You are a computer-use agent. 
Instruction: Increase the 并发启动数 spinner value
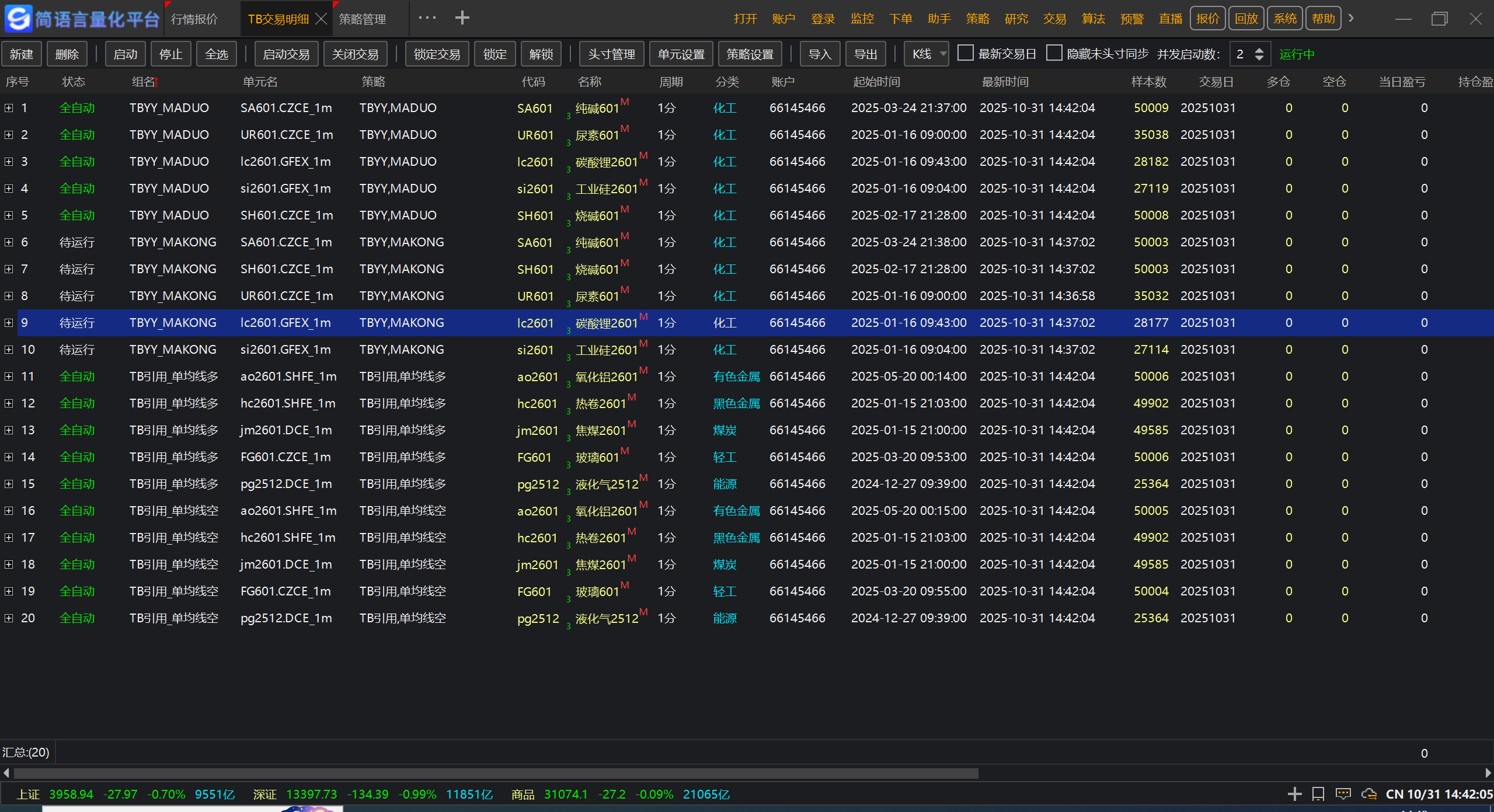(x=1259, y=50)
